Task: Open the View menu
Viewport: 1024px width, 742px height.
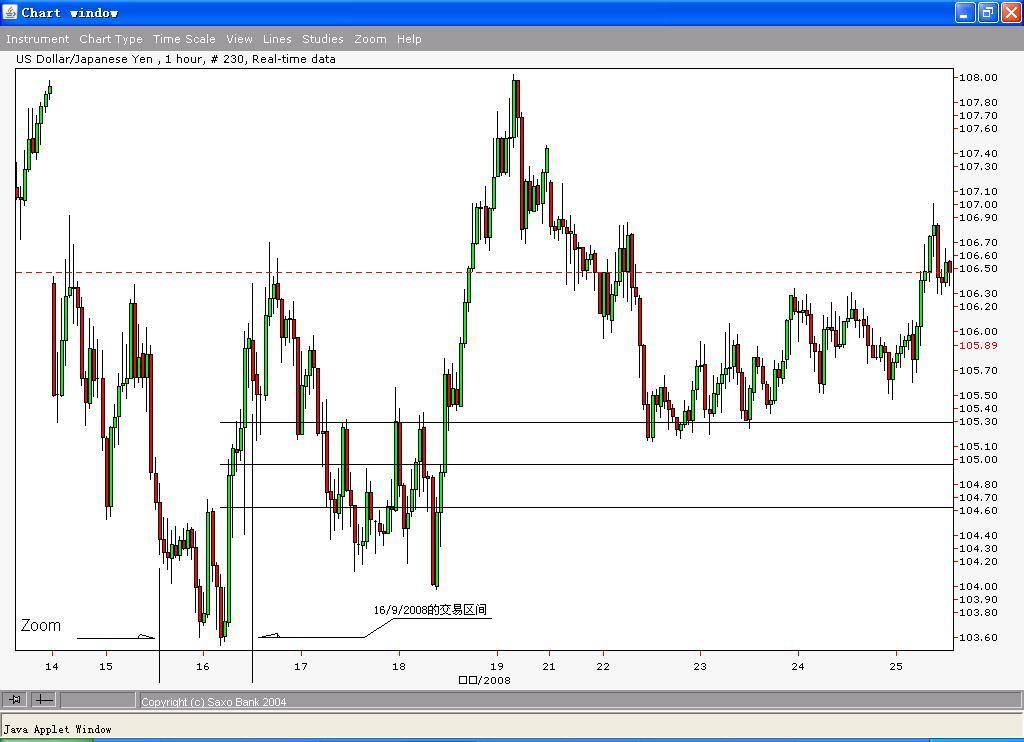Action: tap(240, 39)
